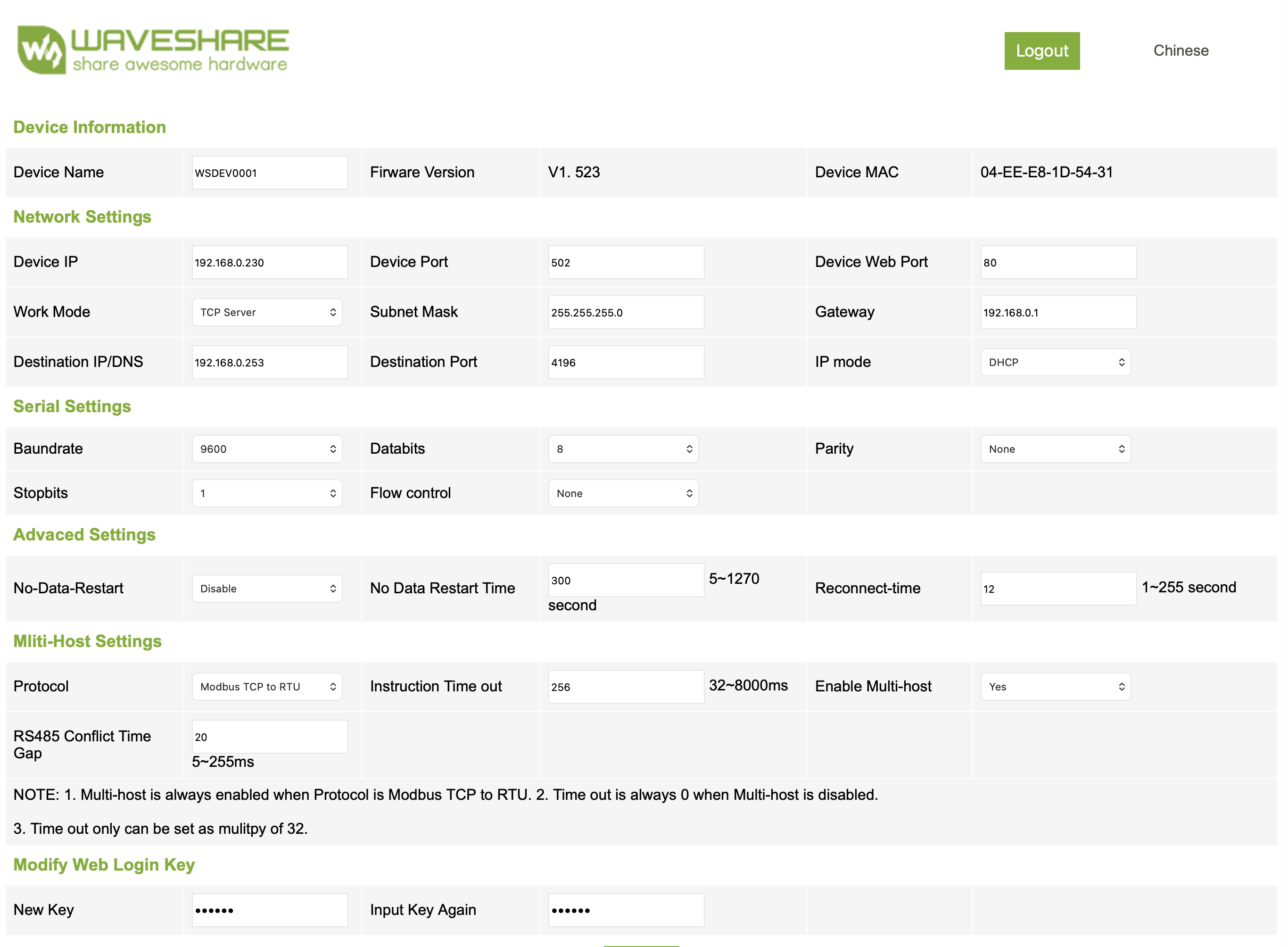Click the Waveshare logo
This screenshot has width=1288, height=947.
153,50
